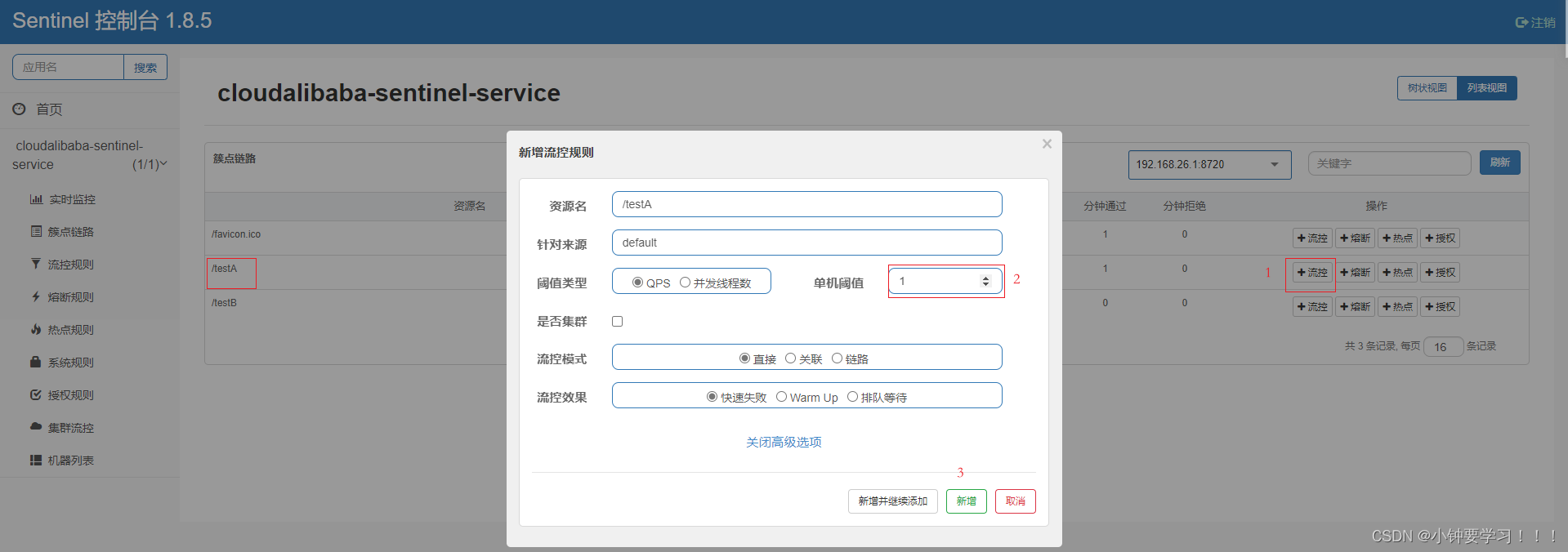1568x552 pixels.
Task: Open the 首页 dashboard icon
Action: pos(19,109)
